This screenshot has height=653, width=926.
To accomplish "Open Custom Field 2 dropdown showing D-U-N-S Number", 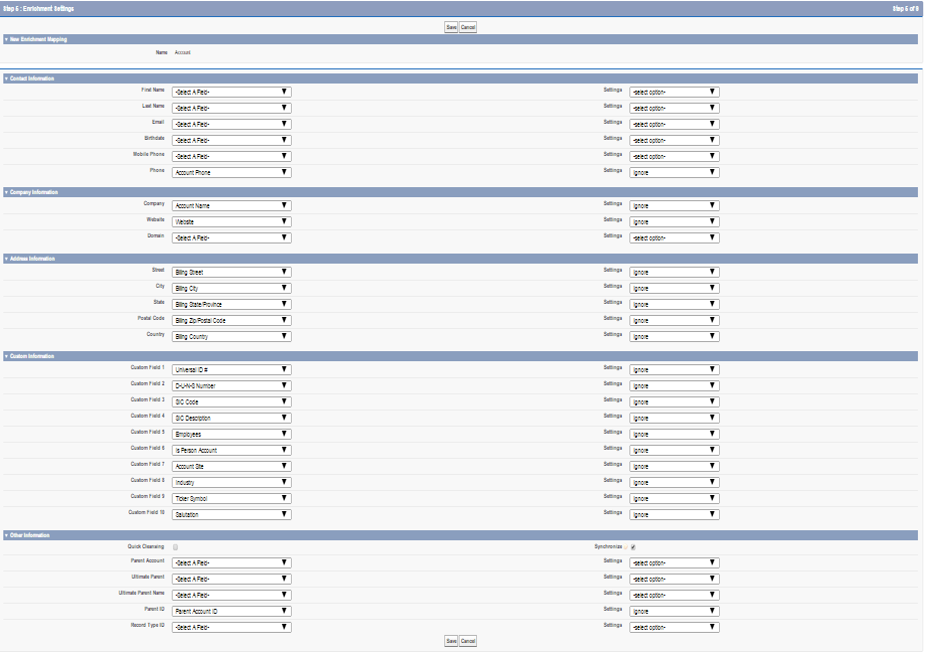I will [231, 386].
